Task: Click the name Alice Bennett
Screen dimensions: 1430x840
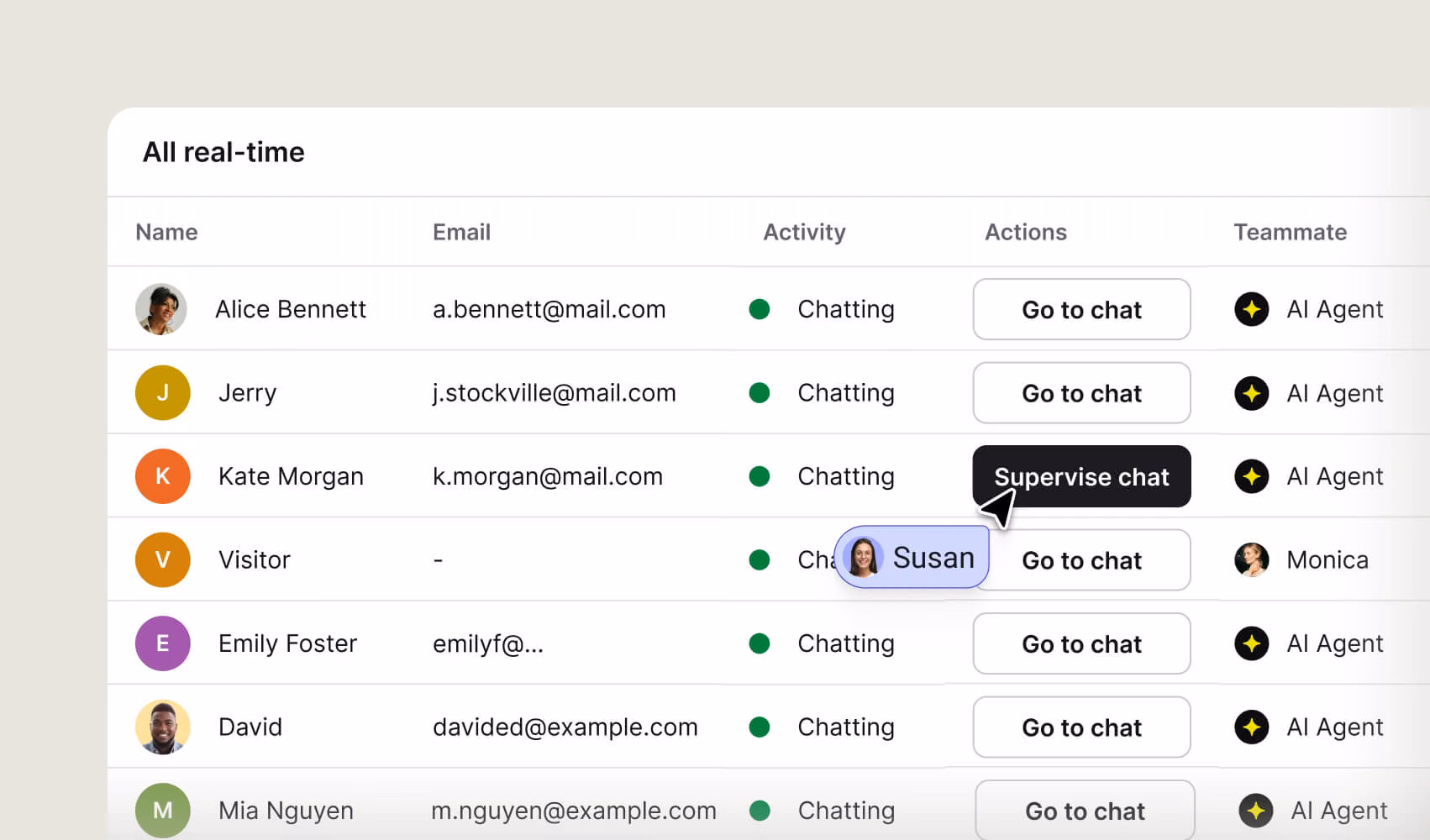Action: click(x=291, y=309)
